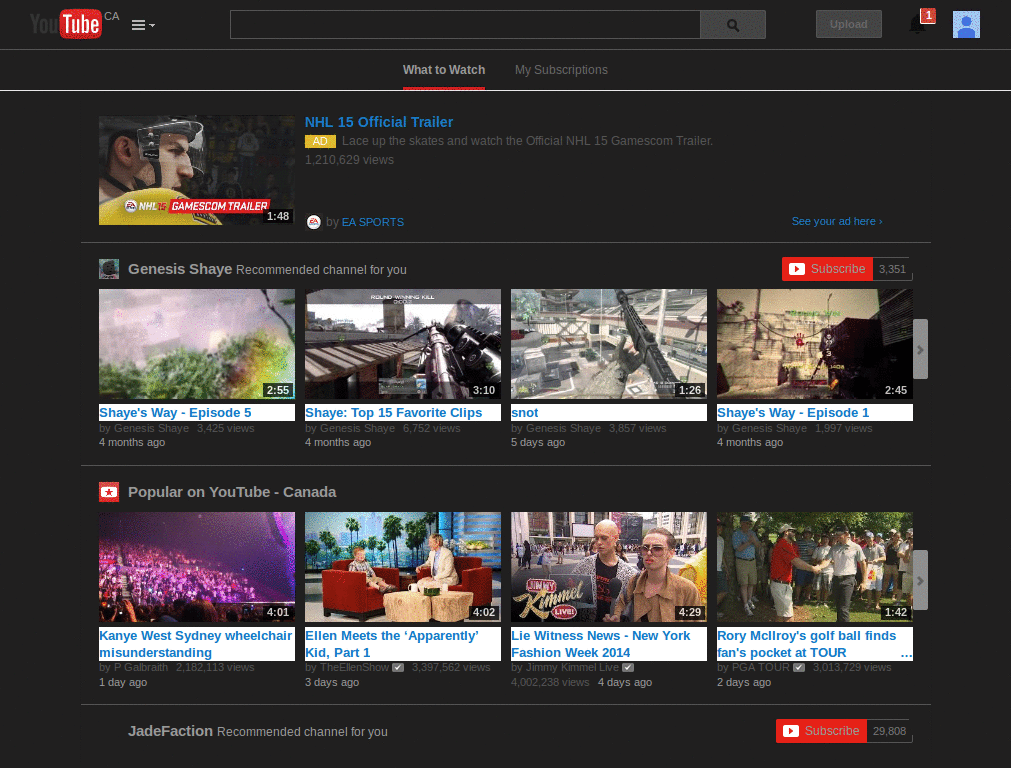
Task: Click TheEllenShow uploader name
Action: click(354, 667)
